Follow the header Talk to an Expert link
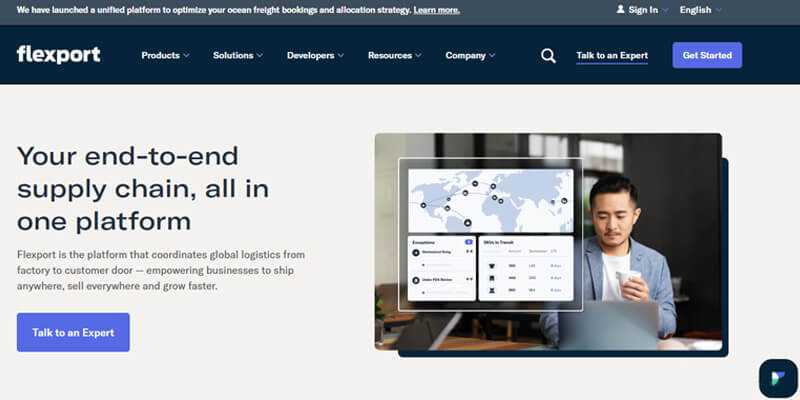Screen dimensions: 800x400 (x=612, y=56)
